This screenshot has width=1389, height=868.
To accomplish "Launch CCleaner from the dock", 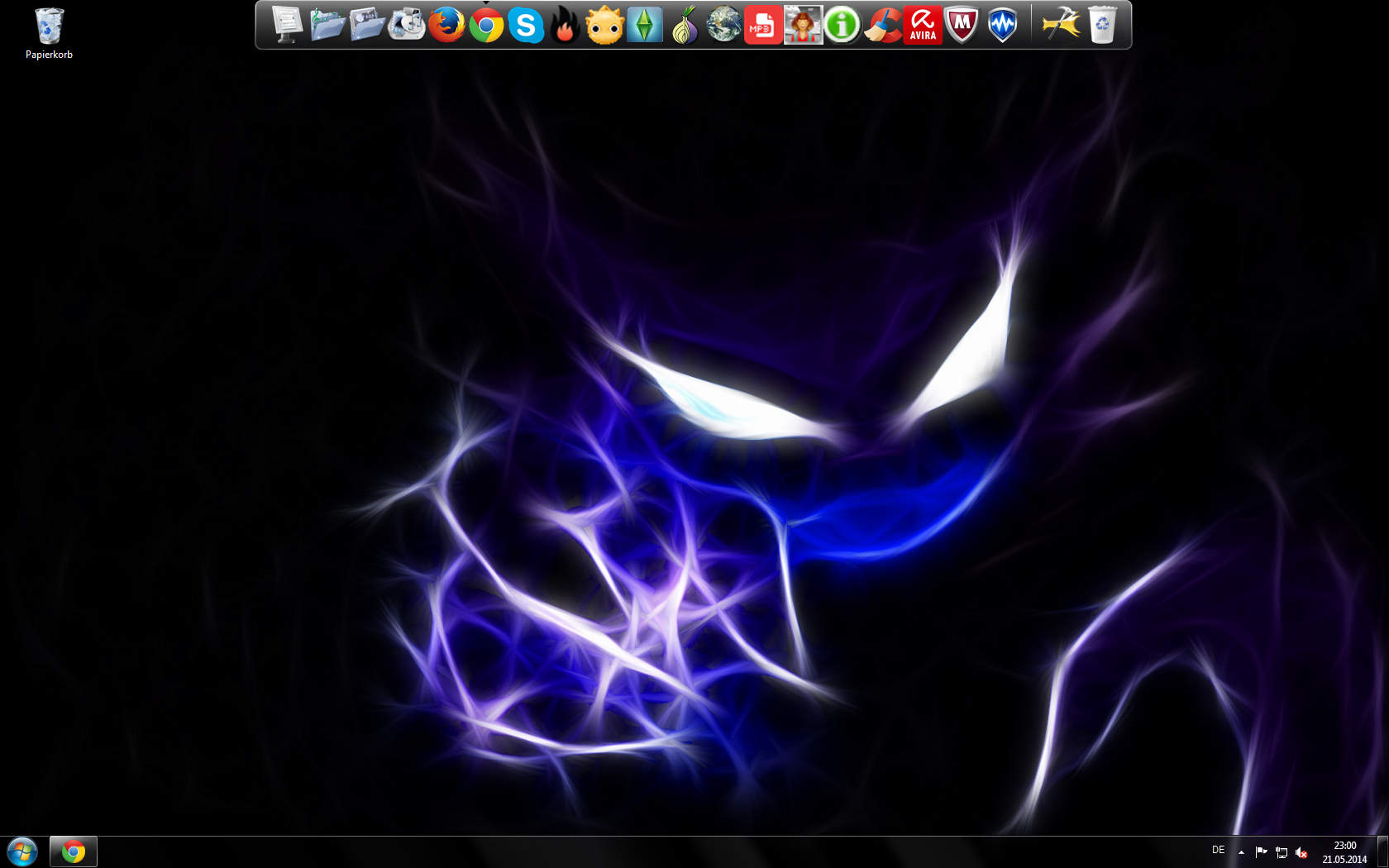I will tap(882, 25).
